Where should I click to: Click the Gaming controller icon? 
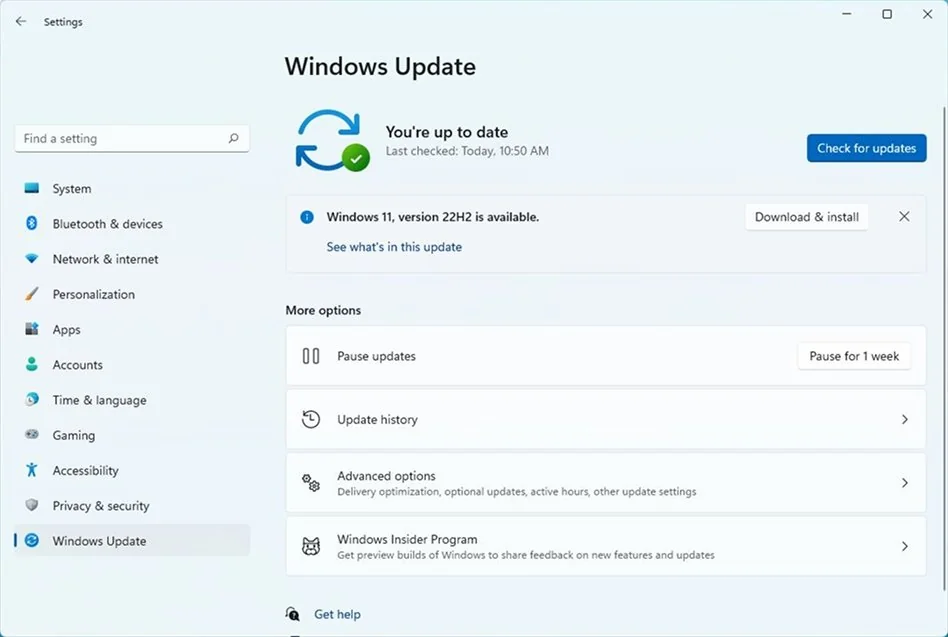tap(32, 435)
